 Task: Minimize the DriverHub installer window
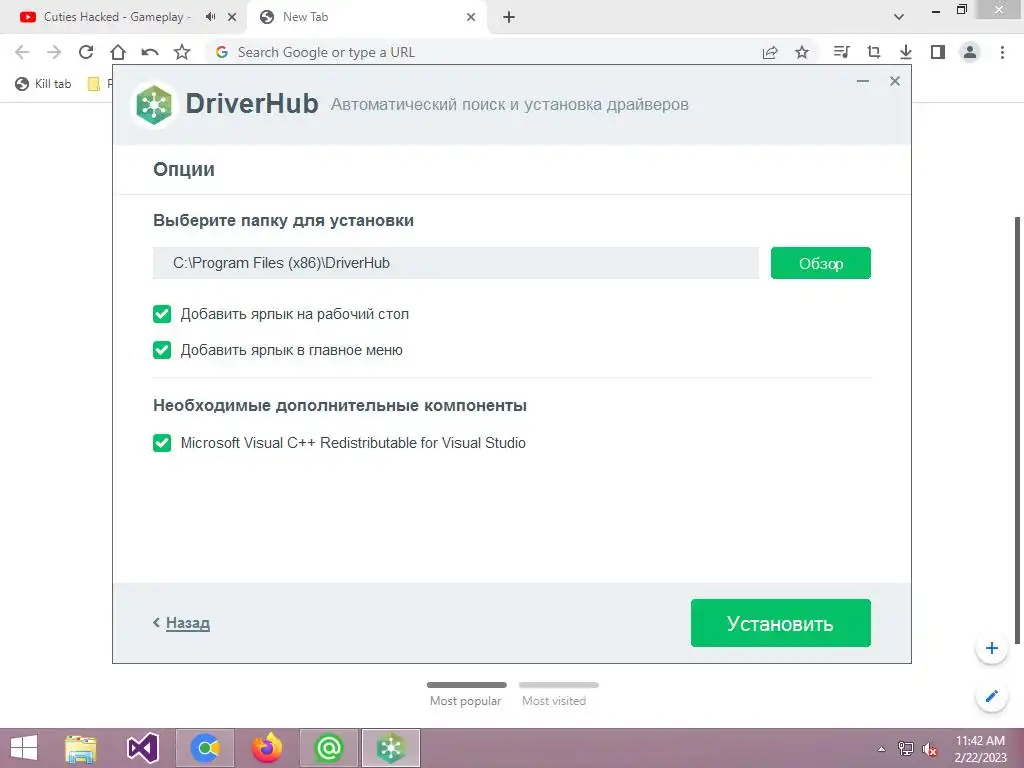[863, 81]
